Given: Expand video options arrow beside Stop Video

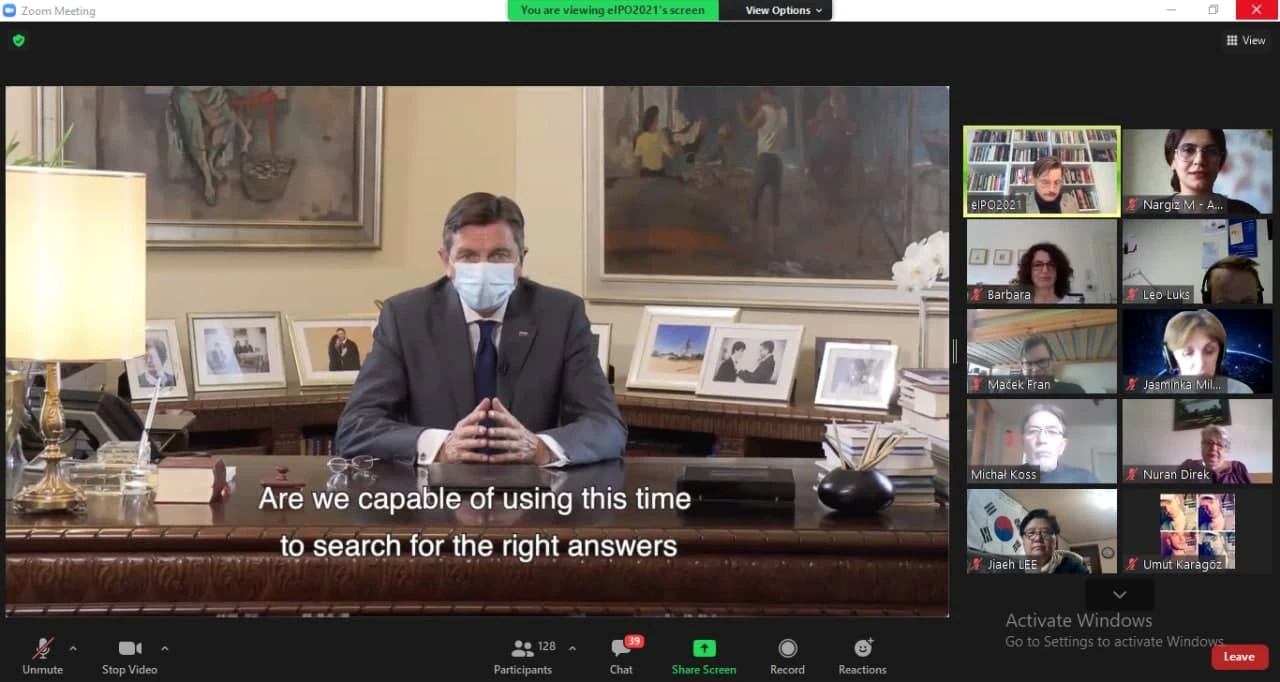Looking at the screenshot, I should pyautogui.click(x=164, y=648).
